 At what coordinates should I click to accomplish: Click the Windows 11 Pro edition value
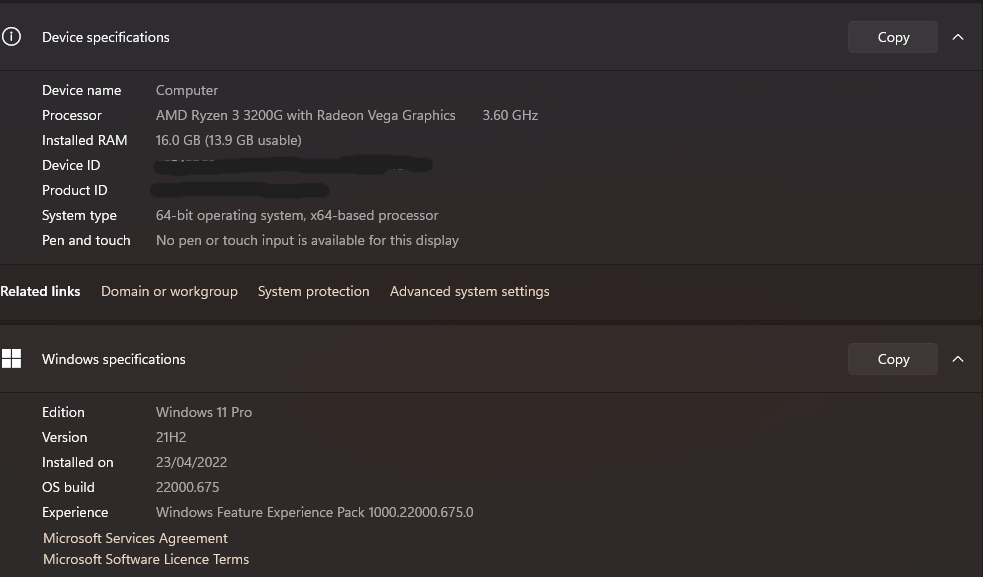(204, 412)
